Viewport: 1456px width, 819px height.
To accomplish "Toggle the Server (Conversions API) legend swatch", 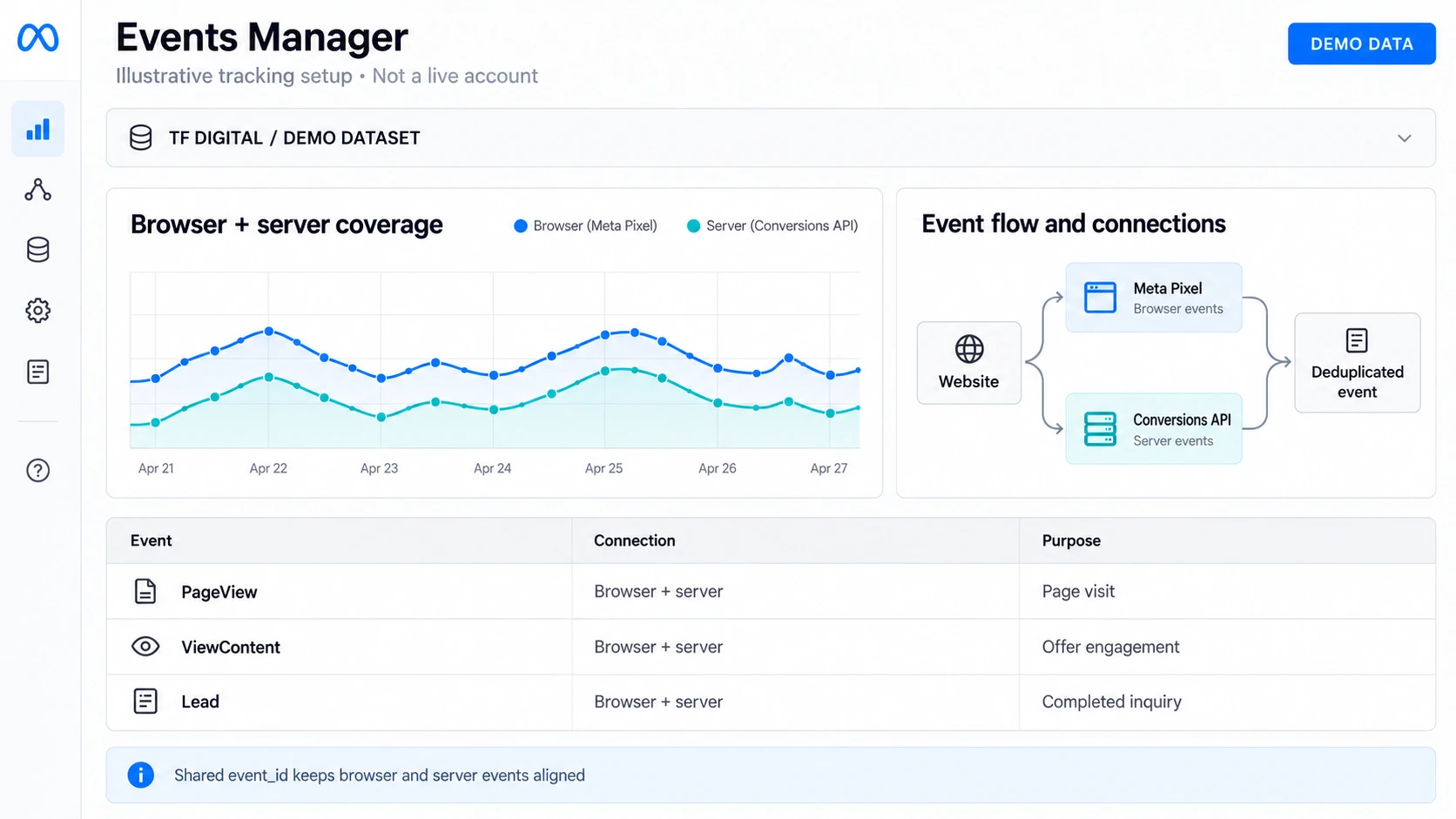I will coord(693,226).
